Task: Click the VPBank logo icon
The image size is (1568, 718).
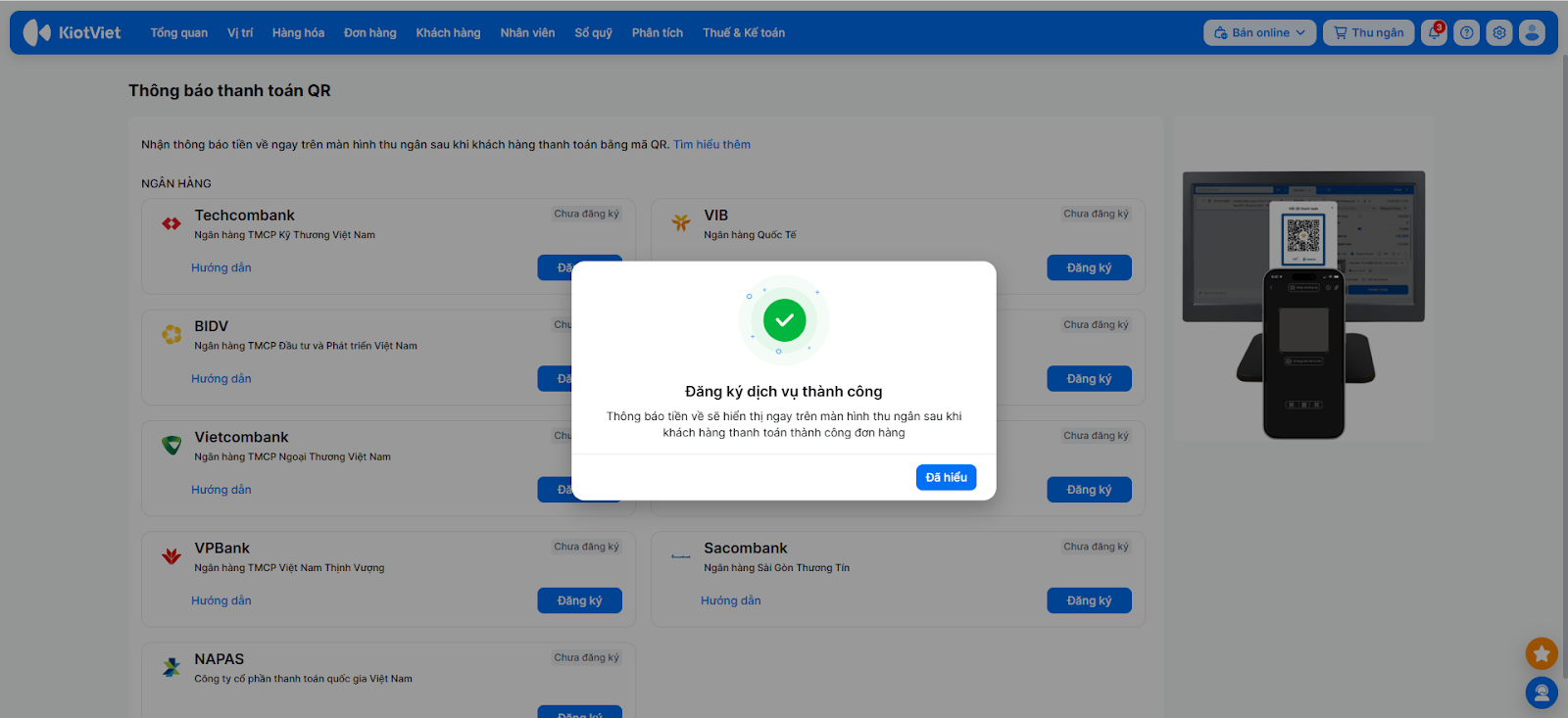Action: pyautogui.click(x=171, y=556)
